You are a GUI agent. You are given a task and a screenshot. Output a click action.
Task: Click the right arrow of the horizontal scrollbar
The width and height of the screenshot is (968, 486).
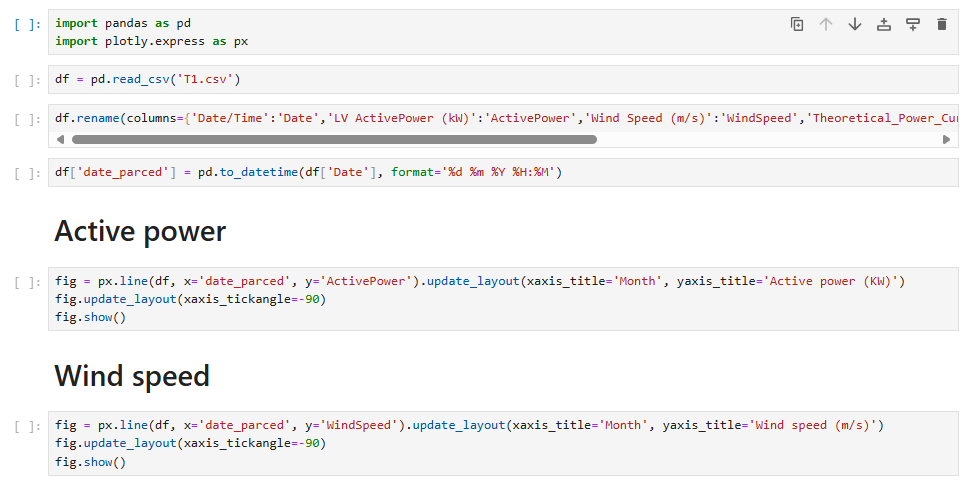pyautogui.click(x=946, y=140)
